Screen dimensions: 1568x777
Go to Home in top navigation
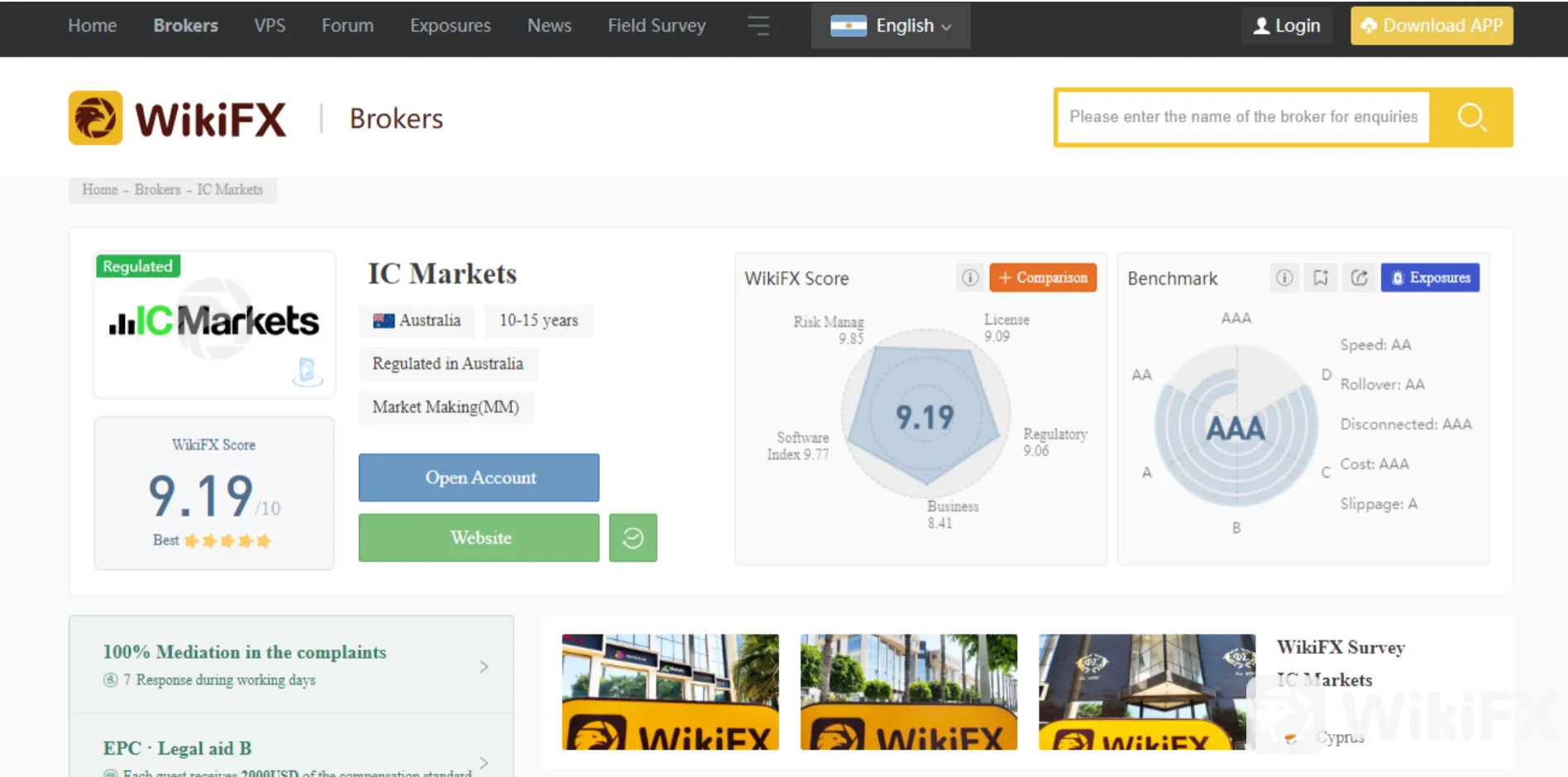93,26
